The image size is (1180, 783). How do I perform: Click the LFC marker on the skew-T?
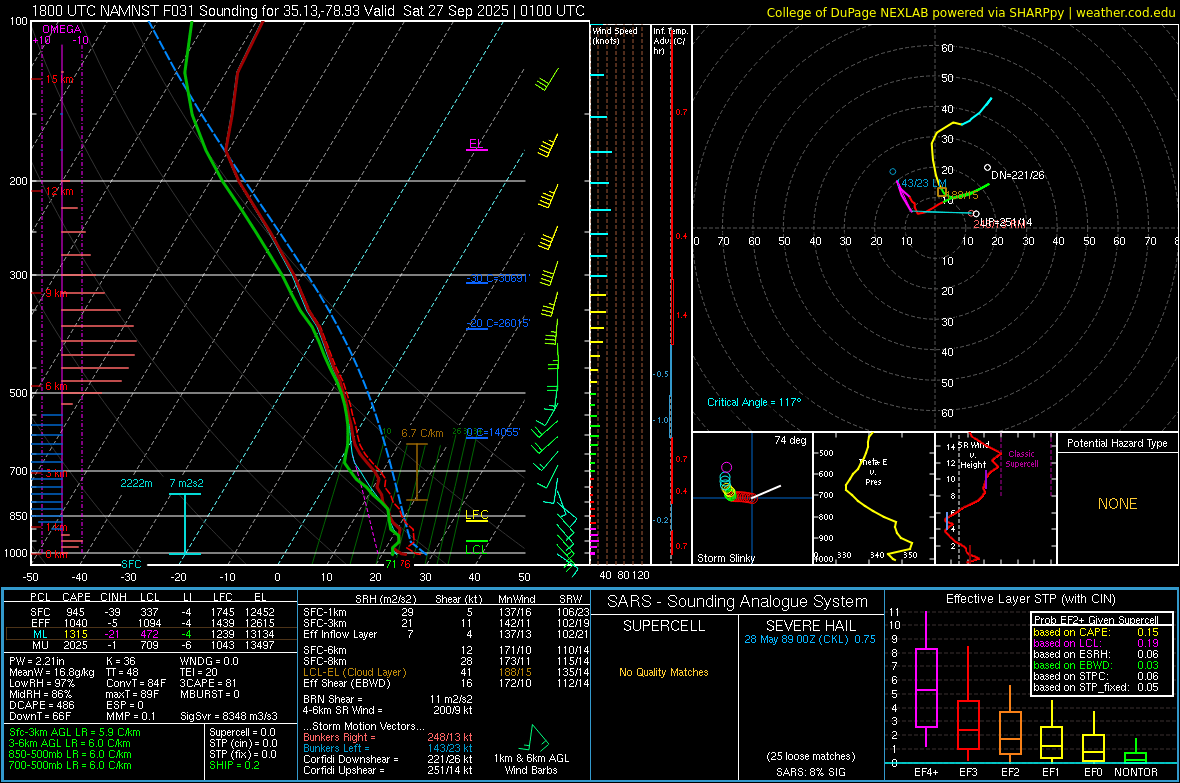click(477, 516)
